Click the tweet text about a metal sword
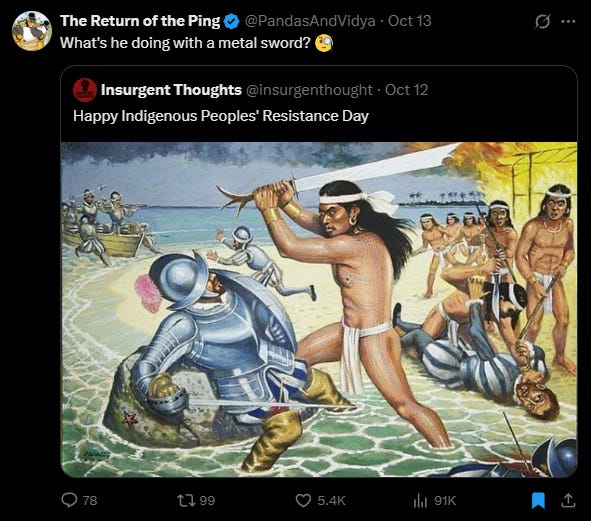The height and width of the screenshot is (521, 591). (x=185, y=43)
